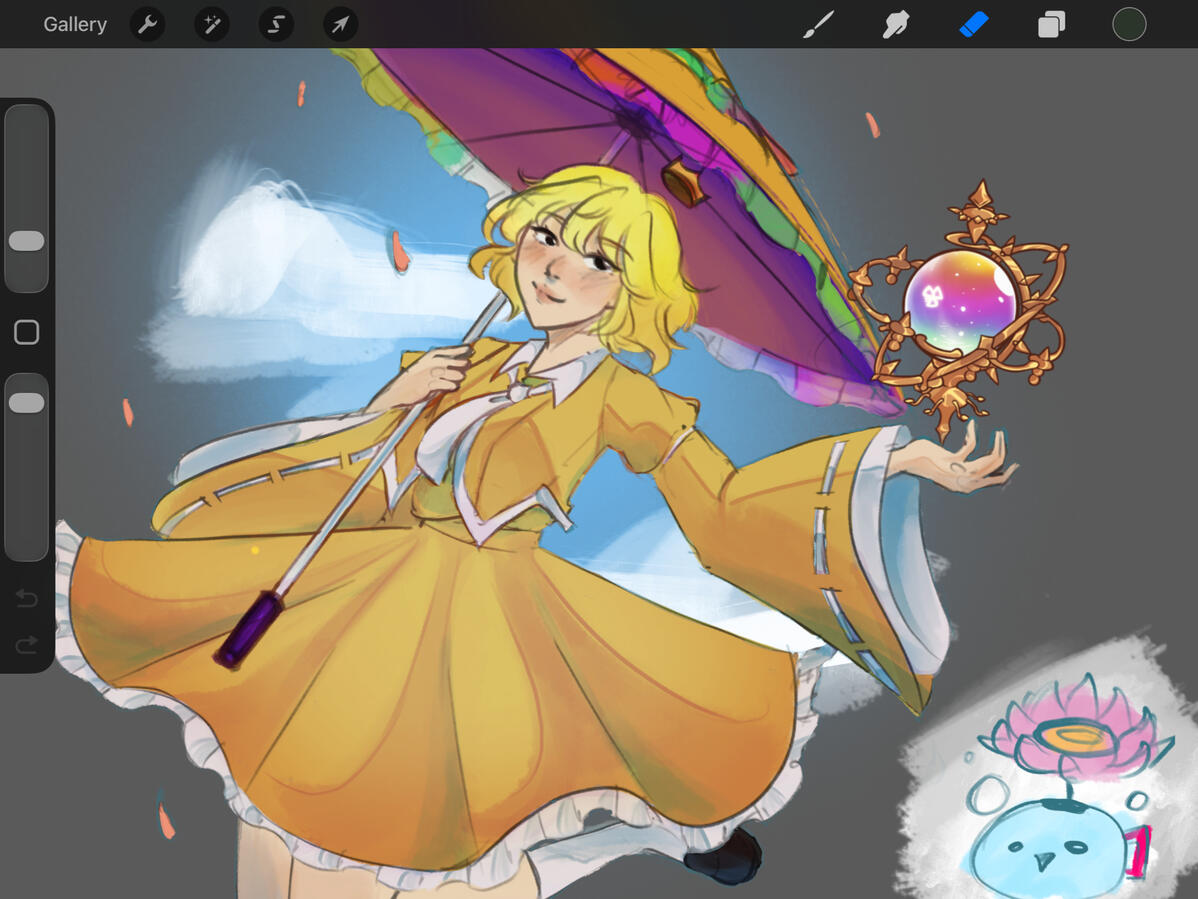The height and width of the screenshot is (899, 1198).
Task: Click the brush size slider handle
Action: pos(27,241)
